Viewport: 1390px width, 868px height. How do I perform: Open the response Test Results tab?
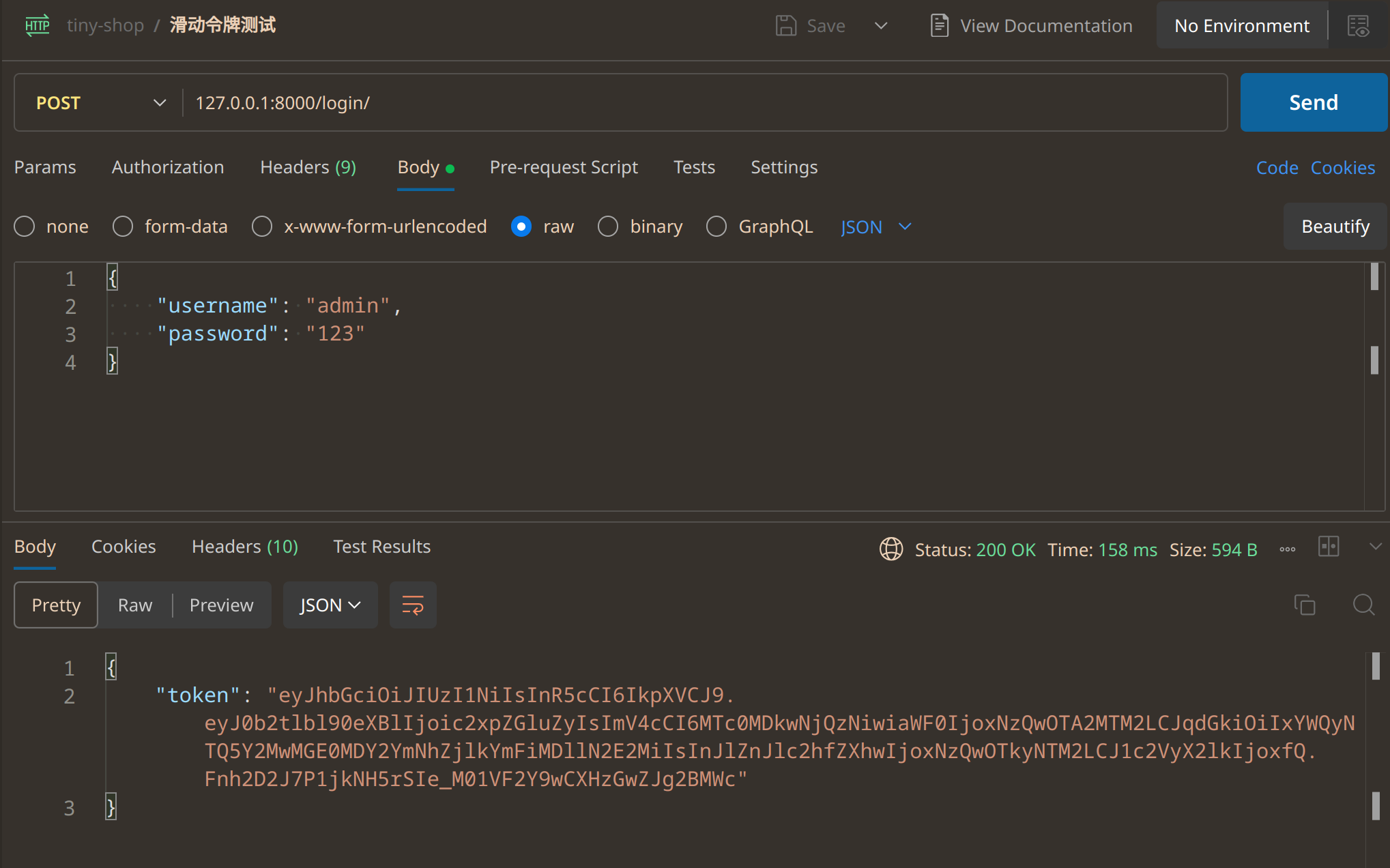click(x=381, y=547)
